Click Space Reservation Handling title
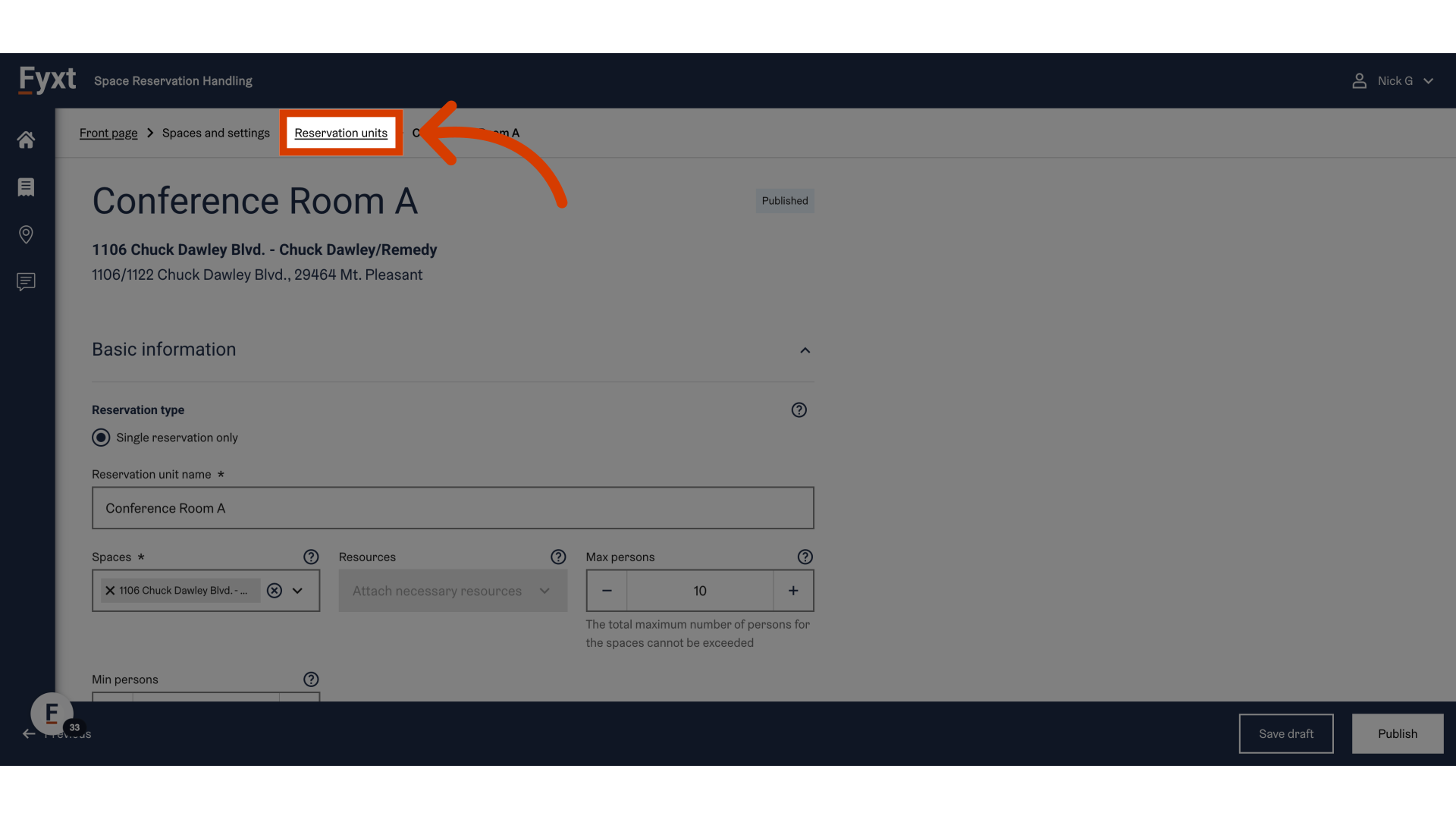 tap(173, 80)
